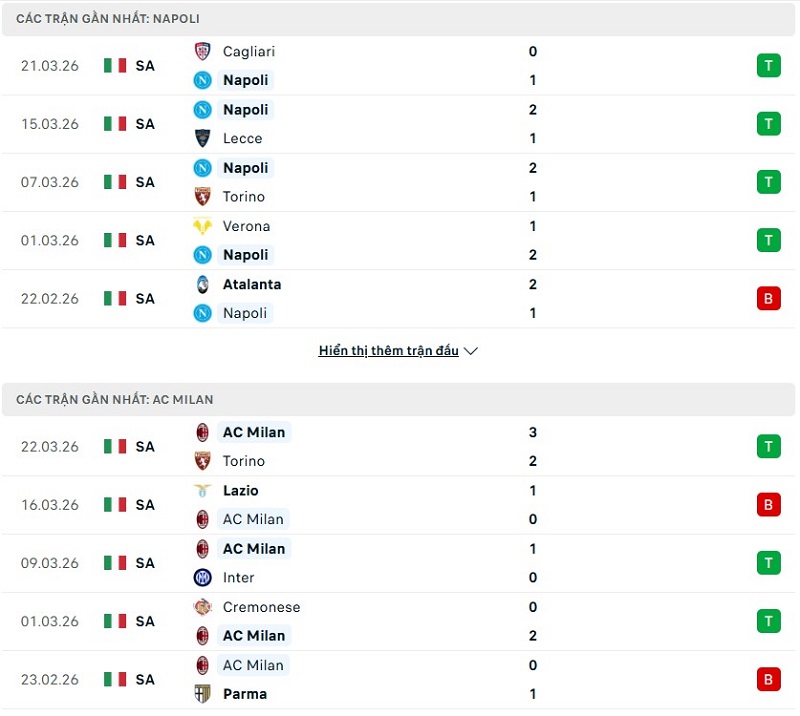The width and height of the screenshot is (800, 716).
Task: Select the Lazio eagle crest
Action: (x=205, y=490)
